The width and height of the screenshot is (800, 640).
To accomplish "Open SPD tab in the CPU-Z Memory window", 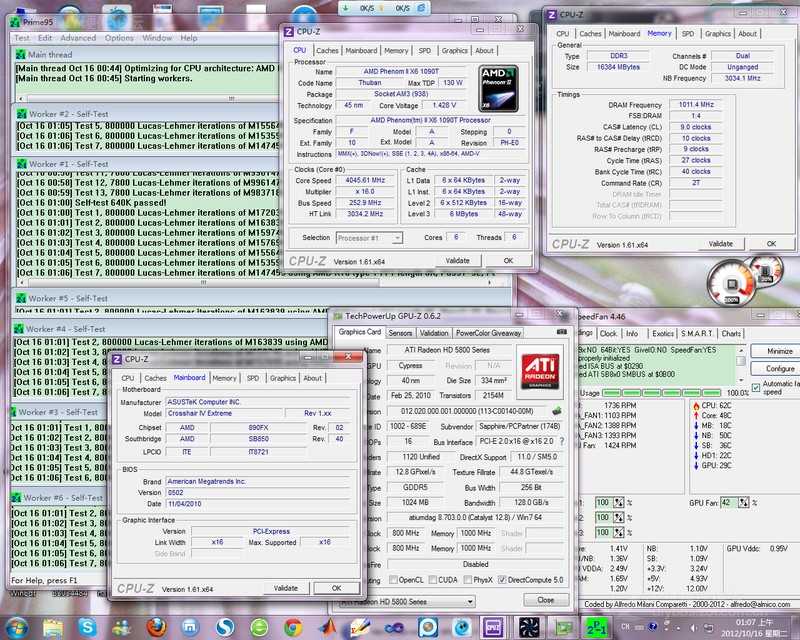I will tap(688, 34).
